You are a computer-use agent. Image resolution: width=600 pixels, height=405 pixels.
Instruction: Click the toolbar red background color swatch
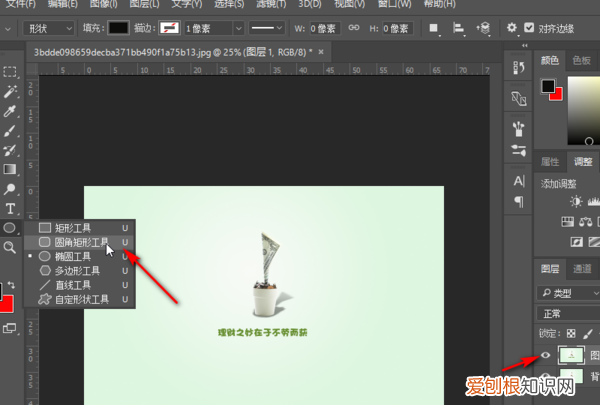click(x=7, y=304)
